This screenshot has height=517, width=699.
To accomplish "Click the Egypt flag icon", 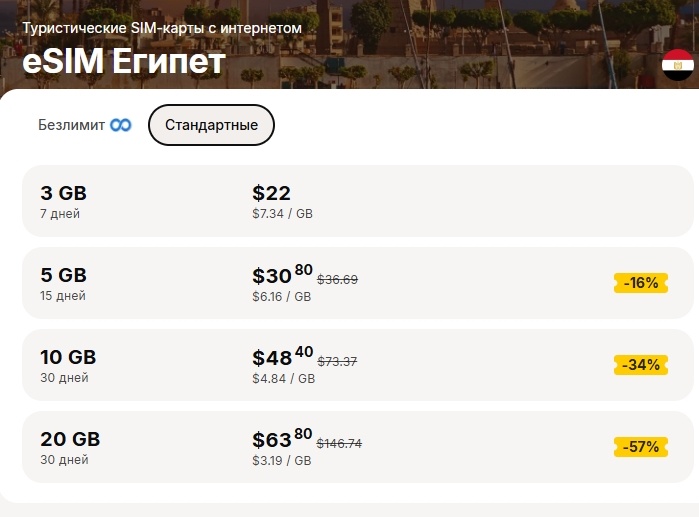I will [x=678, y=65].
